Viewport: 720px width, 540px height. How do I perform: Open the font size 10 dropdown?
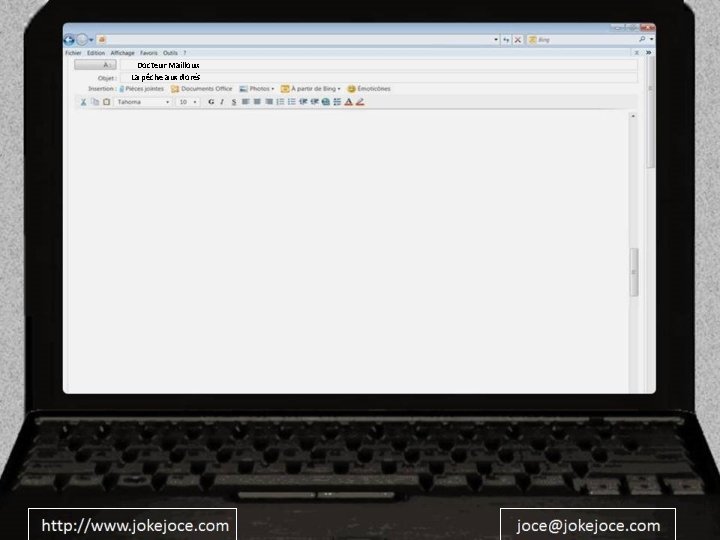[x=188, y=102]
